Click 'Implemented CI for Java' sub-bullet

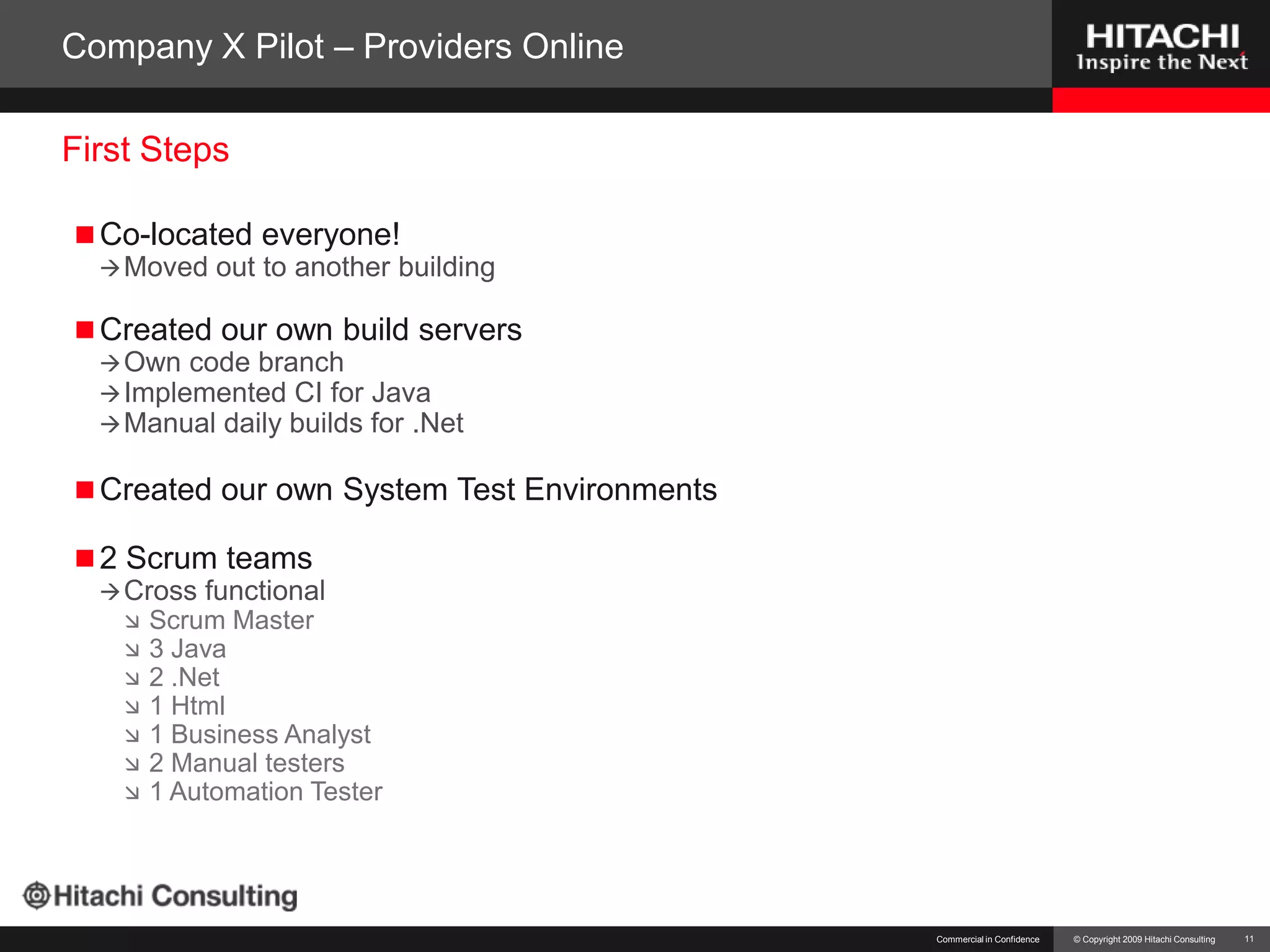pos(277,393)
